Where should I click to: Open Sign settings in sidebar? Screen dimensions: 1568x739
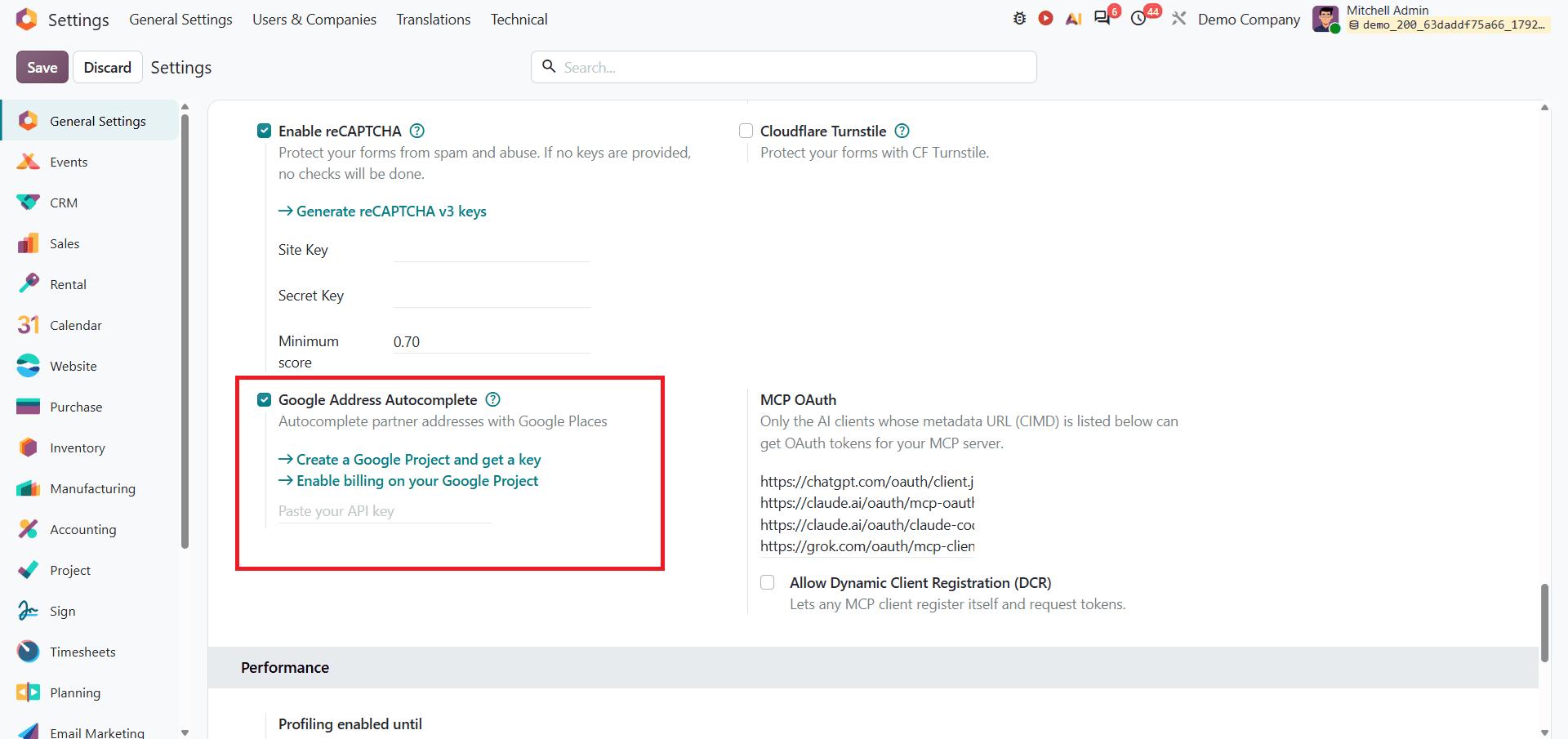89,611
